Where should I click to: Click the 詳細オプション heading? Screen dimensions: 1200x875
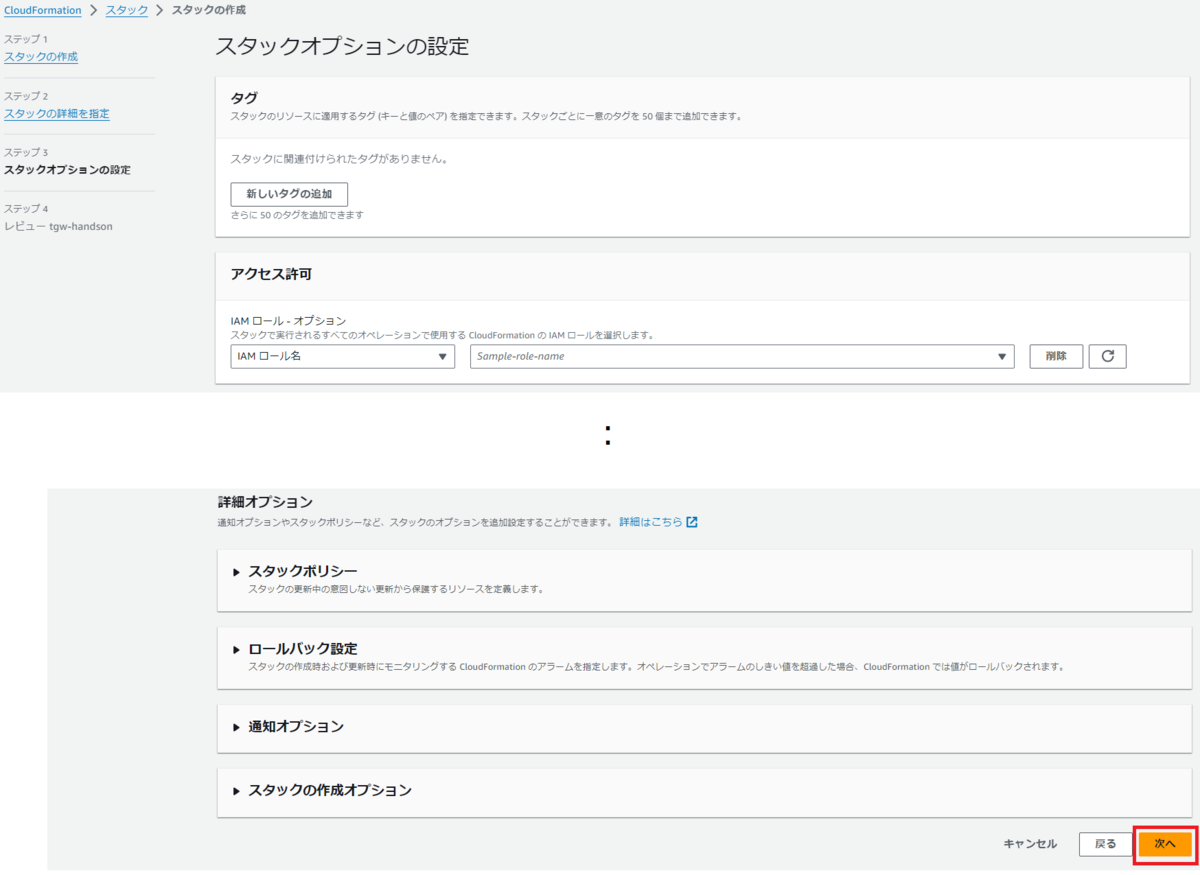click(265, 502)
